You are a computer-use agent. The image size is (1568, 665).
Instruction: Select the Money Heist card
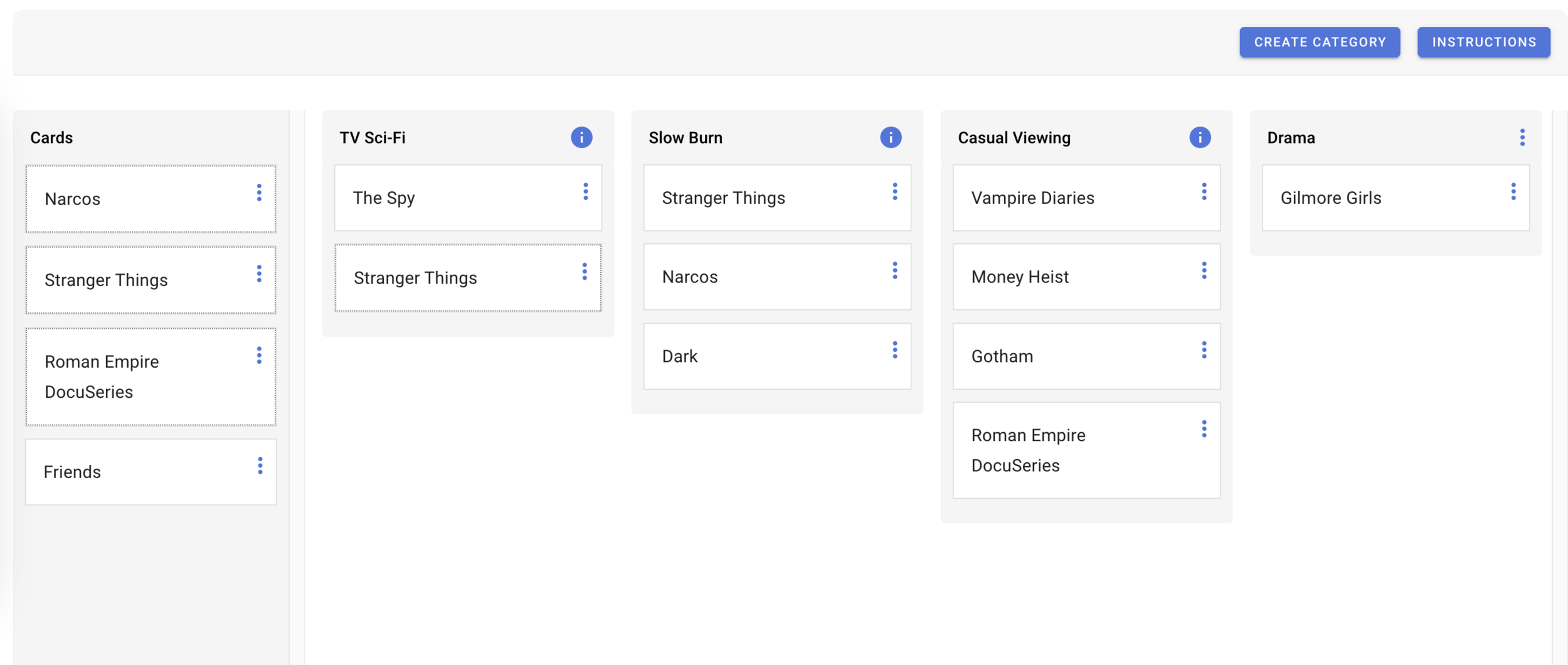point(1086,277)
